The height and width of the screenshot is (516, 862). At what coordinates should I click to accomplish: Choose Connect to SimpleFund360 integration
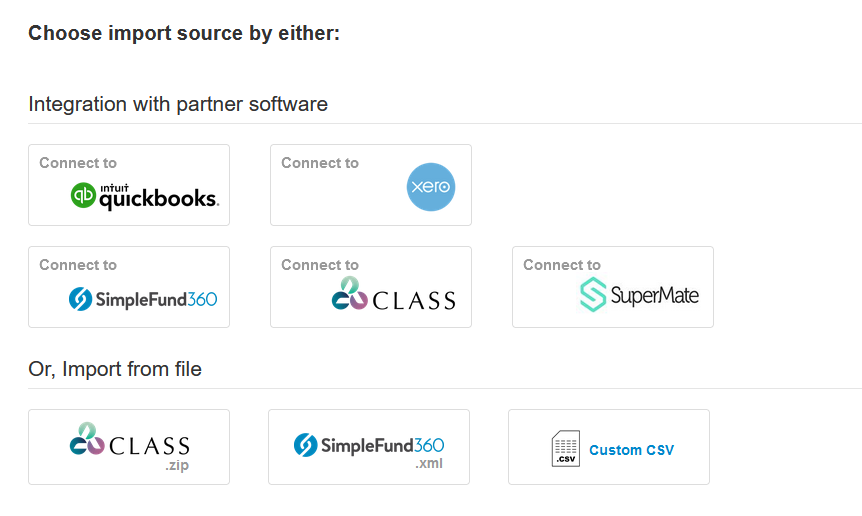point(129,287)
